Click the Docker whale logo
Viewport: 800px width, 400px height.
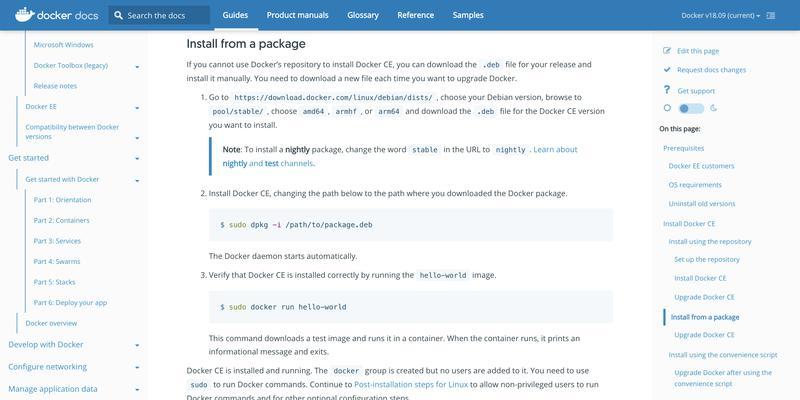pyautogui.click(x=24, y=15)
